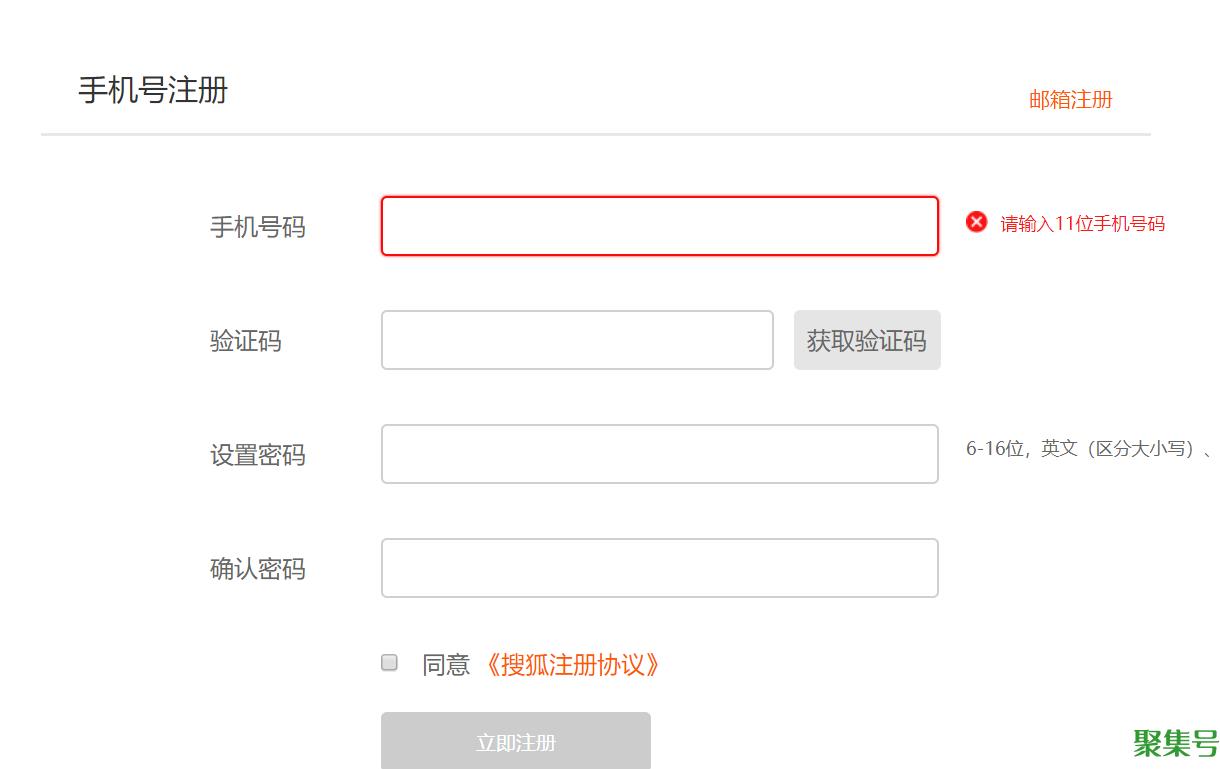Viewport: 1220px width, 769px height.
Task: Click the green 聚集号 watermark logo
Action: point(1176,743)
